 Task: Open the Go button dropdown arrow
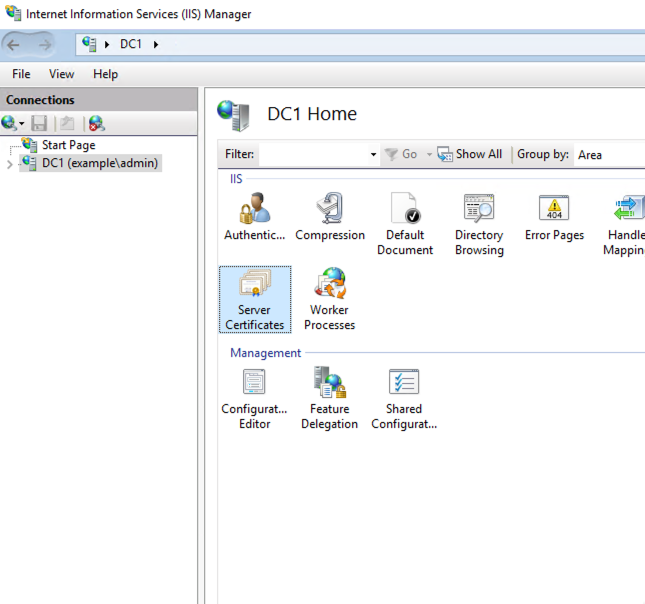pos(429,155)
